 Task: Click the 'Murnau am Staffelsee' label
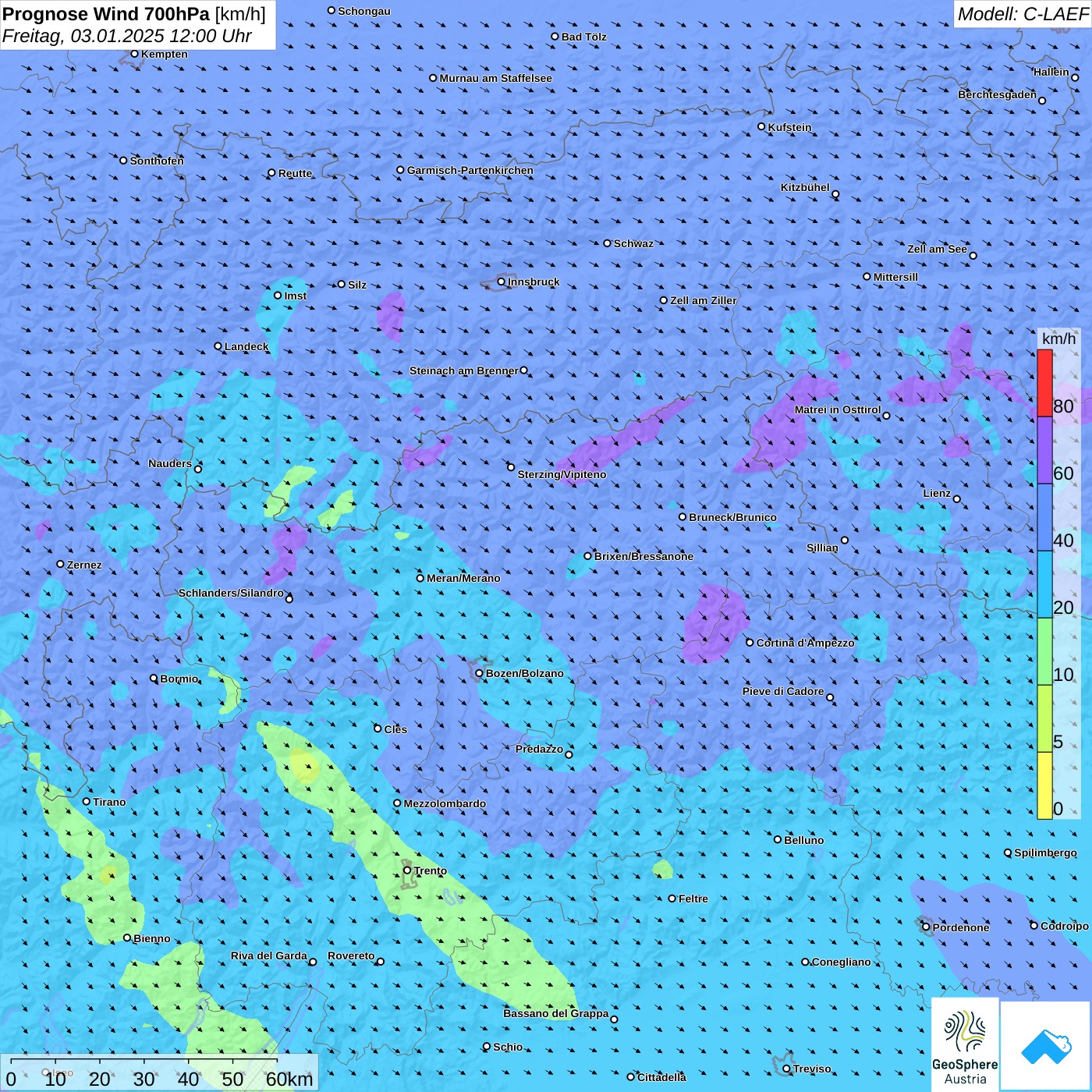(496, 78)
